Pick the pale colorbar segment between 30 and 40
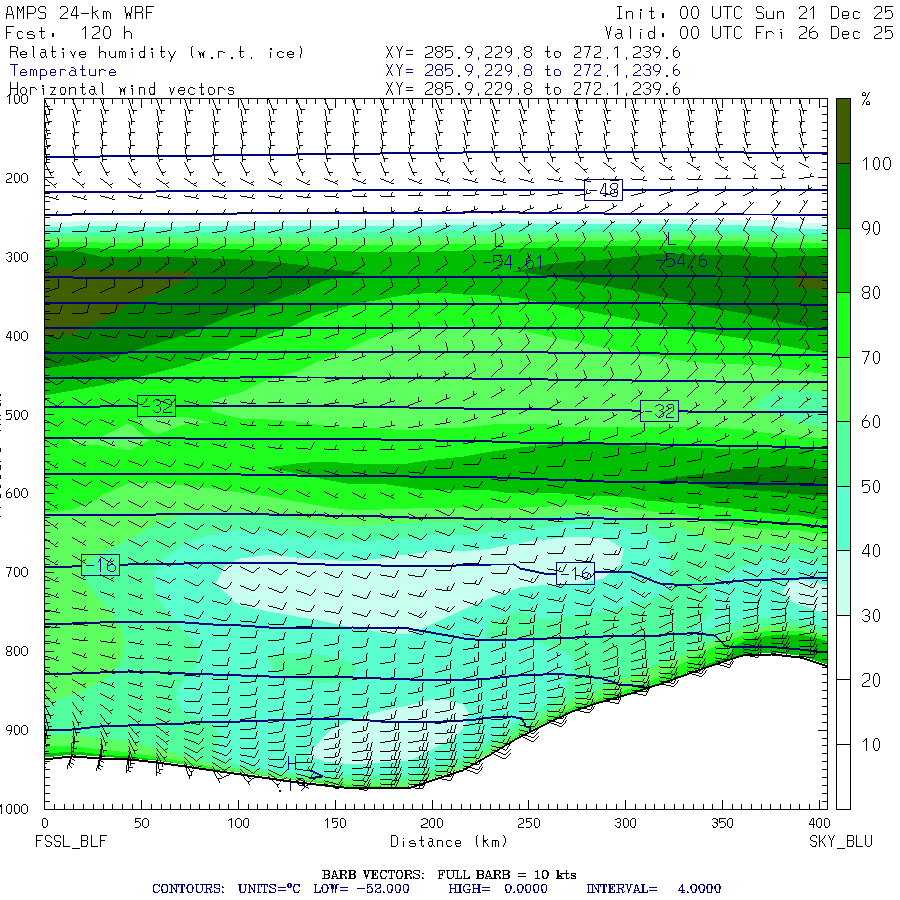 (843, 583)
